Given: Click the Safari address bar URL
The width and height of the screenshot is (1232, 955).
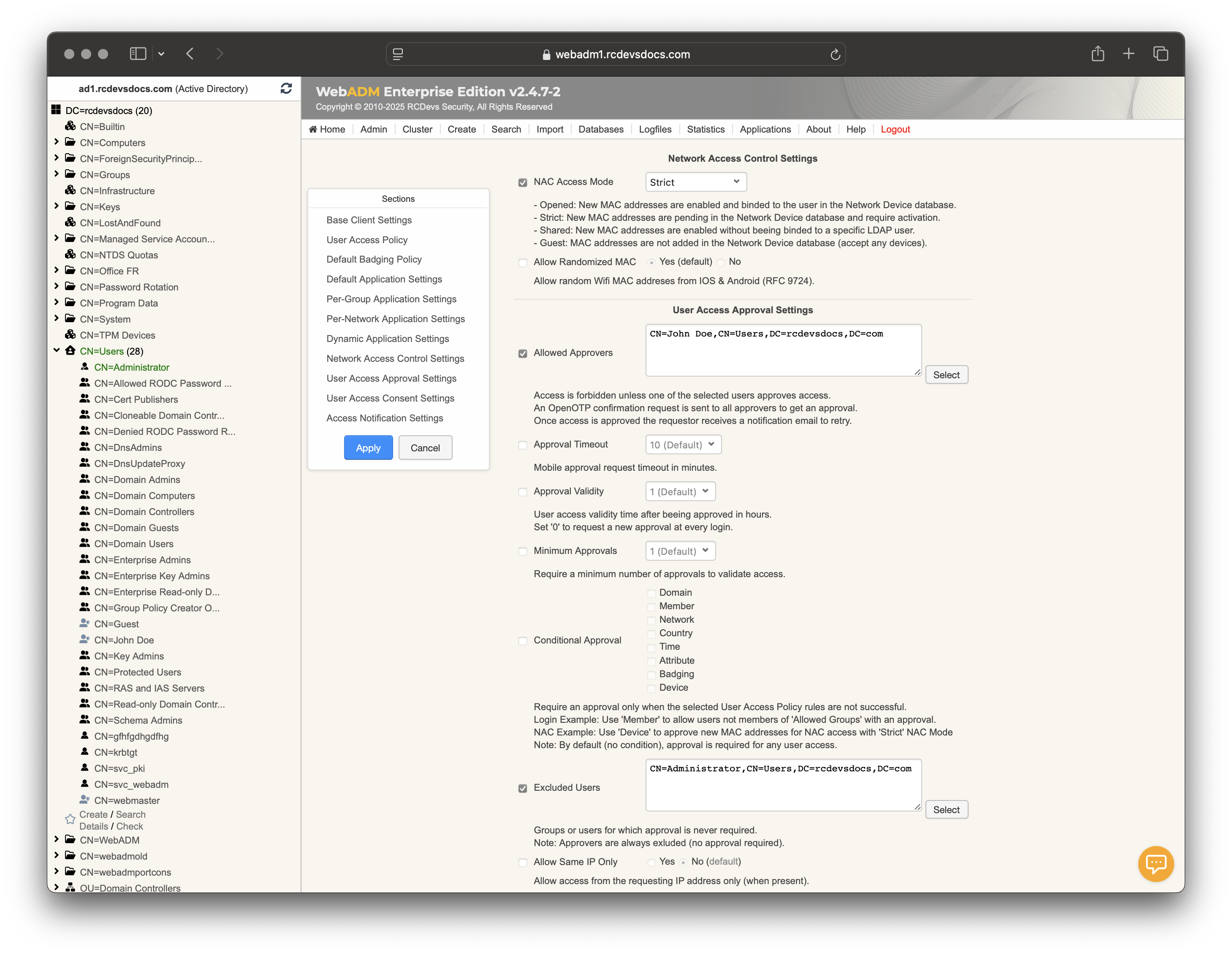Looking at the screenshot, I should [622, 54].
